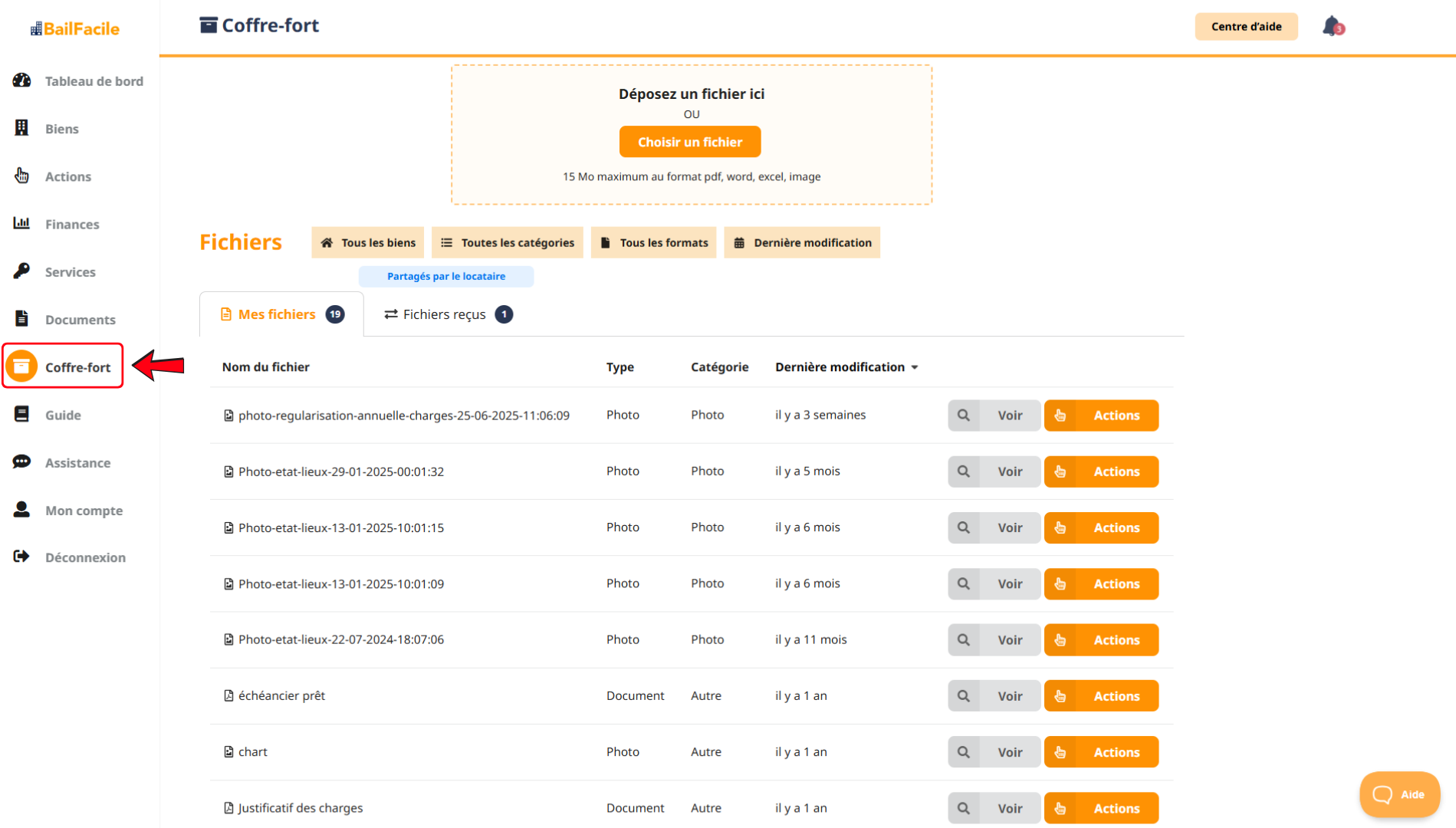Click the BailFacile logo
This screenshot has height=828, width=1456.
click(74, 28)
